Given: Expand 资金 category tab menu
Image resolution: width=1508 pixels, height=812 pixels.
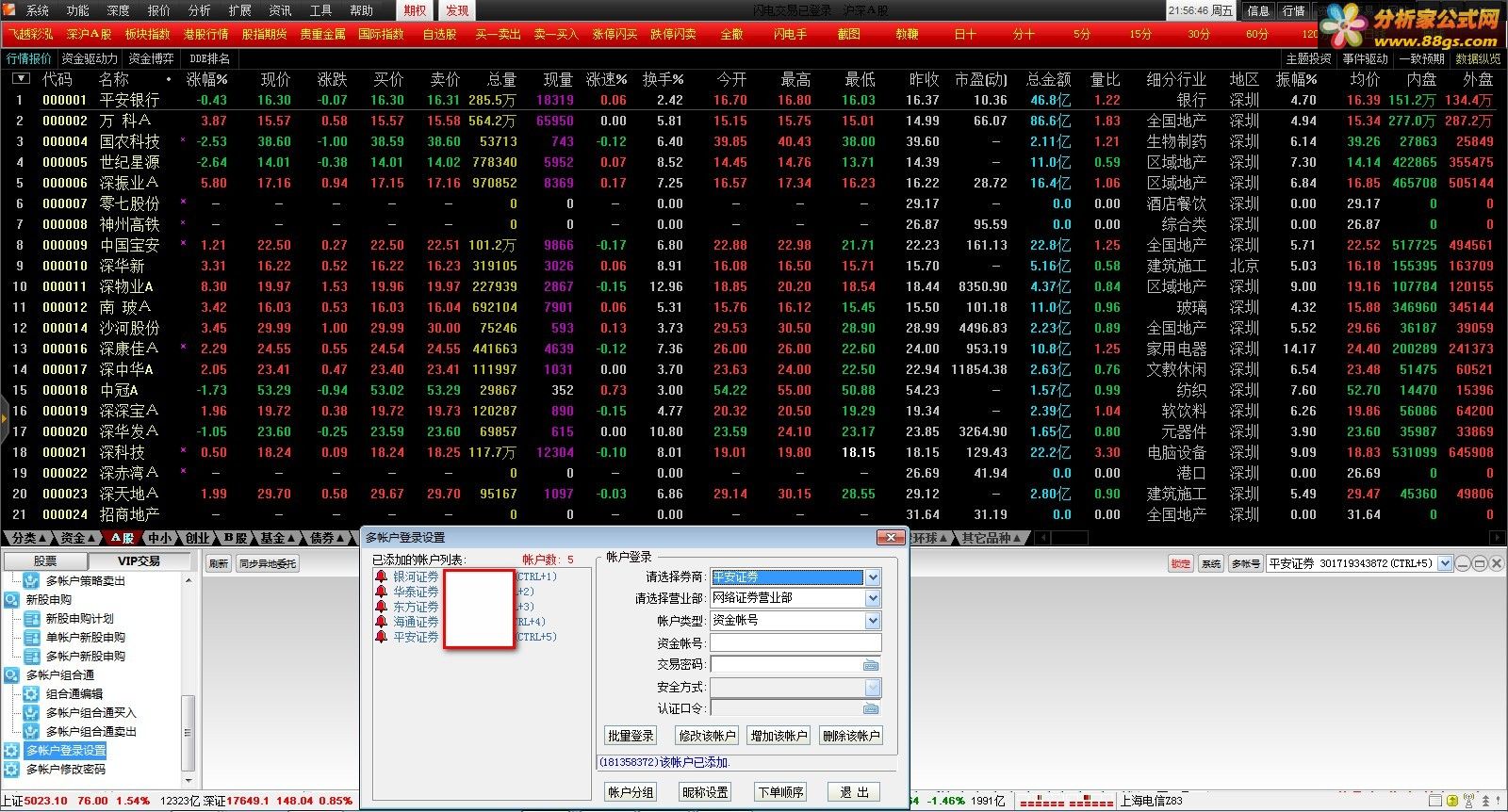Looking at the screenshot, I should [x=78, y=538].
